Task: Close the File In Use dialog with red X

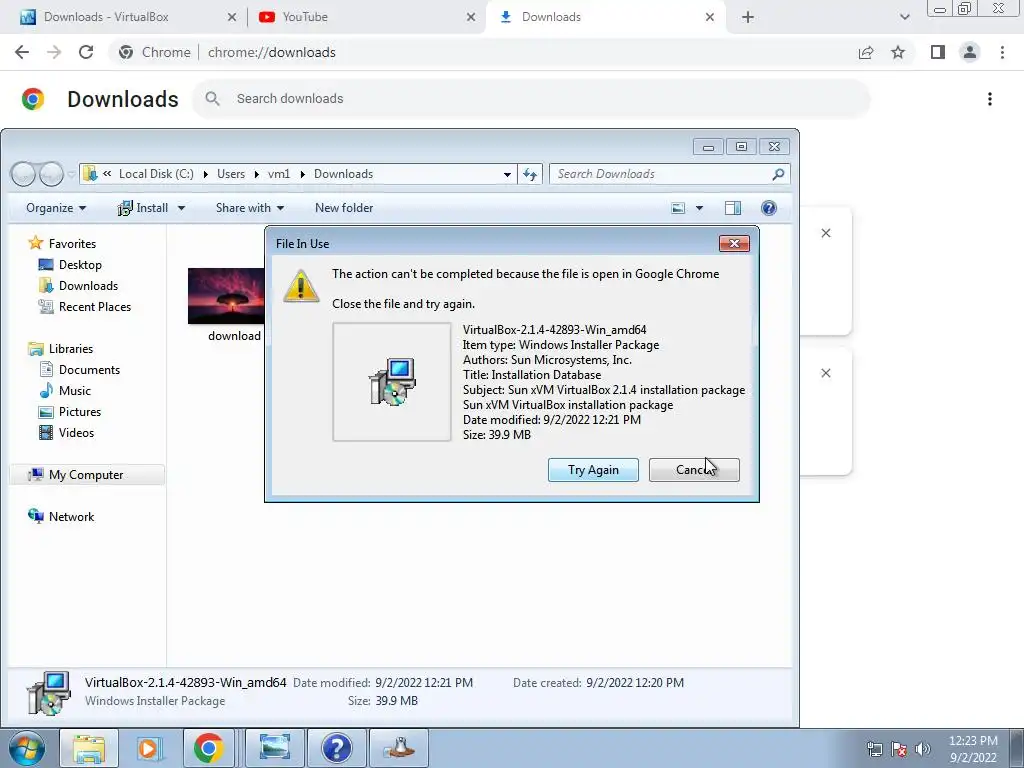Action: [x=734, y=244]
